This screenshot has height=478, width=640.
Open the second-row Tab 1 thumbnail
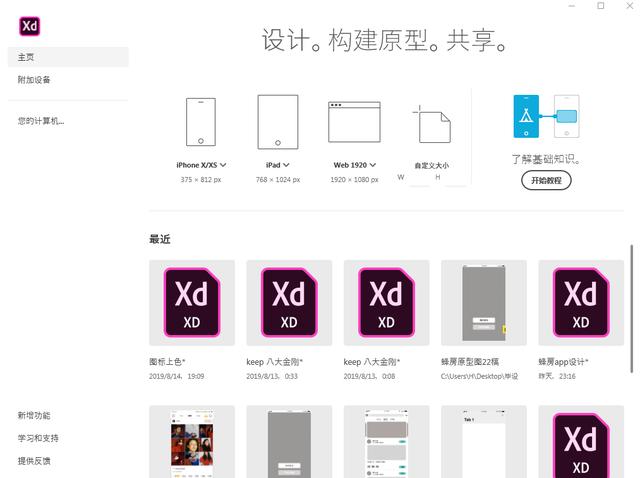[484, 442]
